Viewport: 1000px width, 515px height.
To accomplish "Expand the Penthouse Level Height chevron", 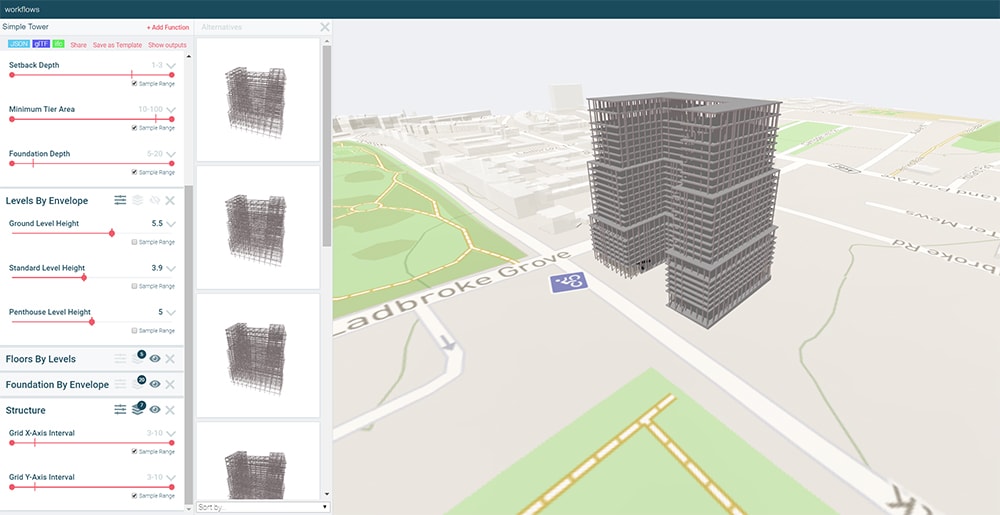I will coord(171,313).
